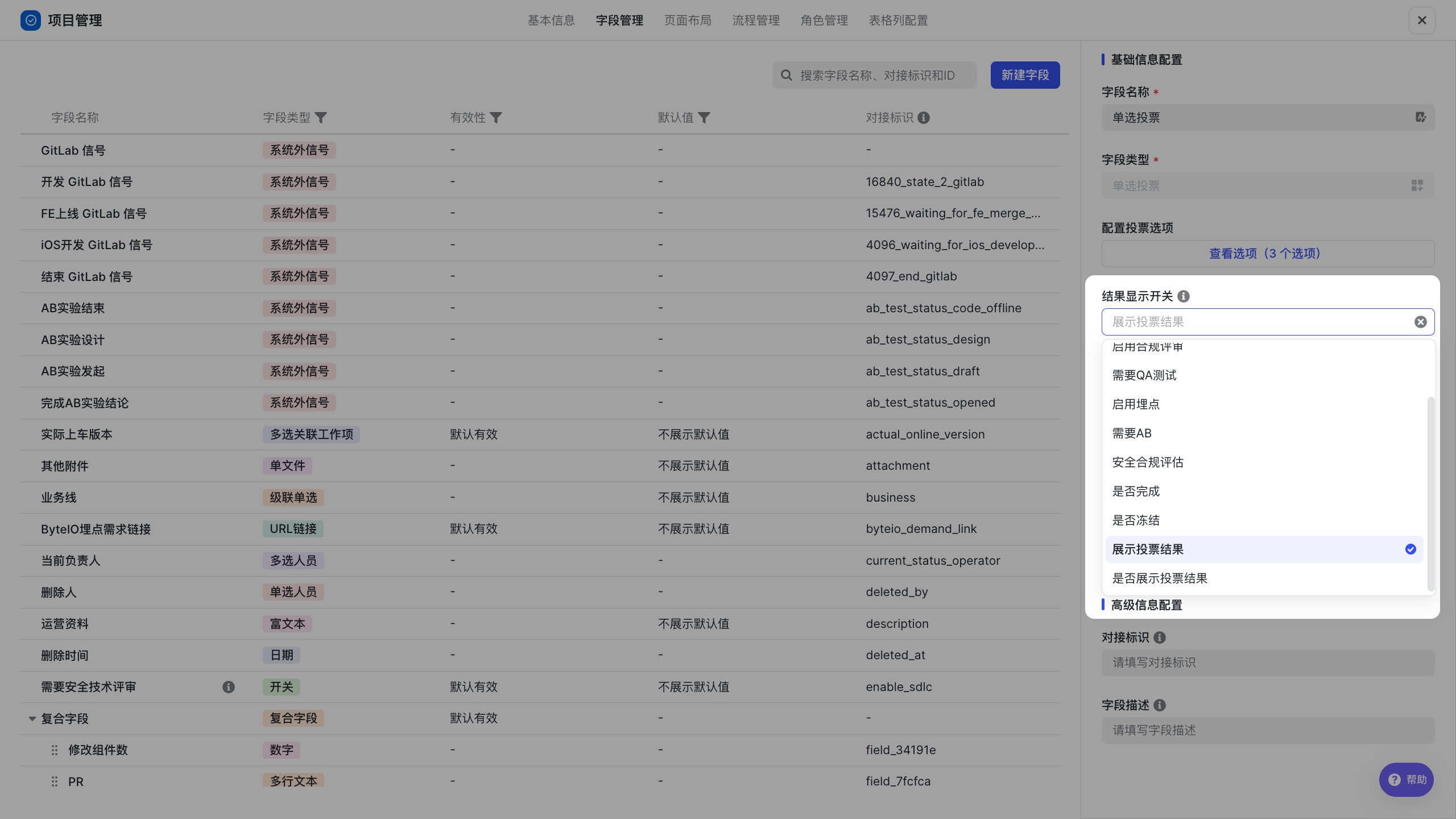This screenshot has height=819, width=1456.
Task: Select 需要AB option
Action: tap(1264, 433)
